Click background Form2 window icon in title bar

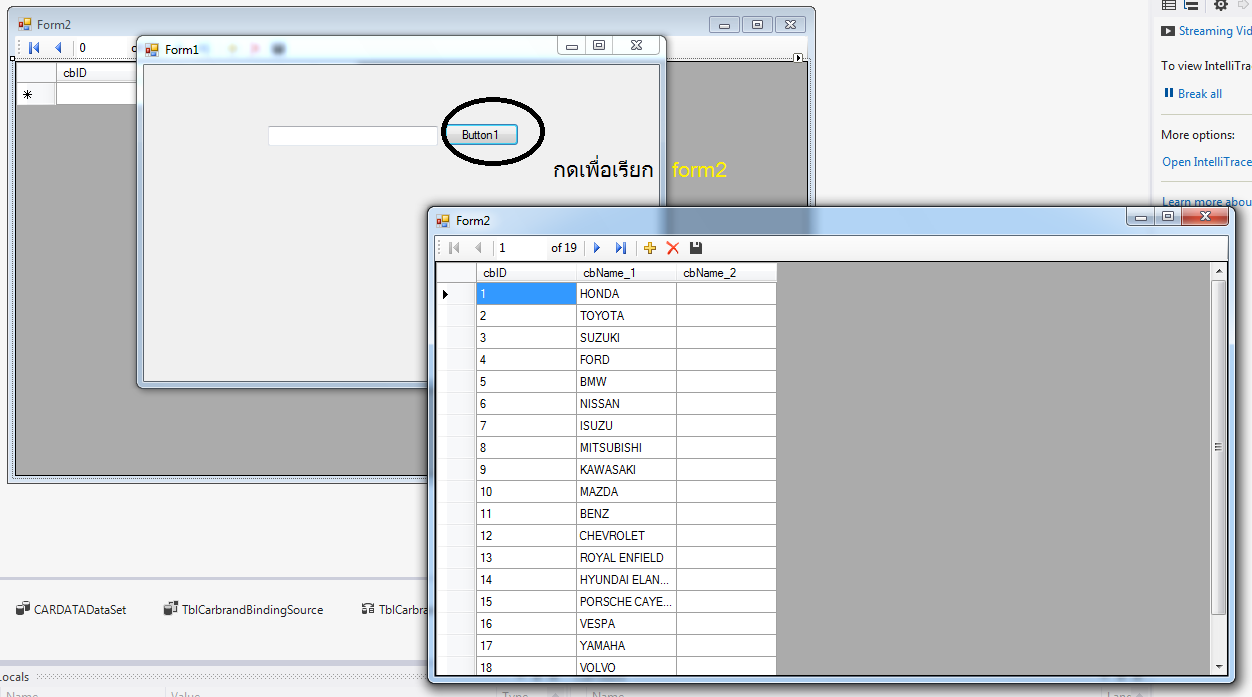click(24, 25)
